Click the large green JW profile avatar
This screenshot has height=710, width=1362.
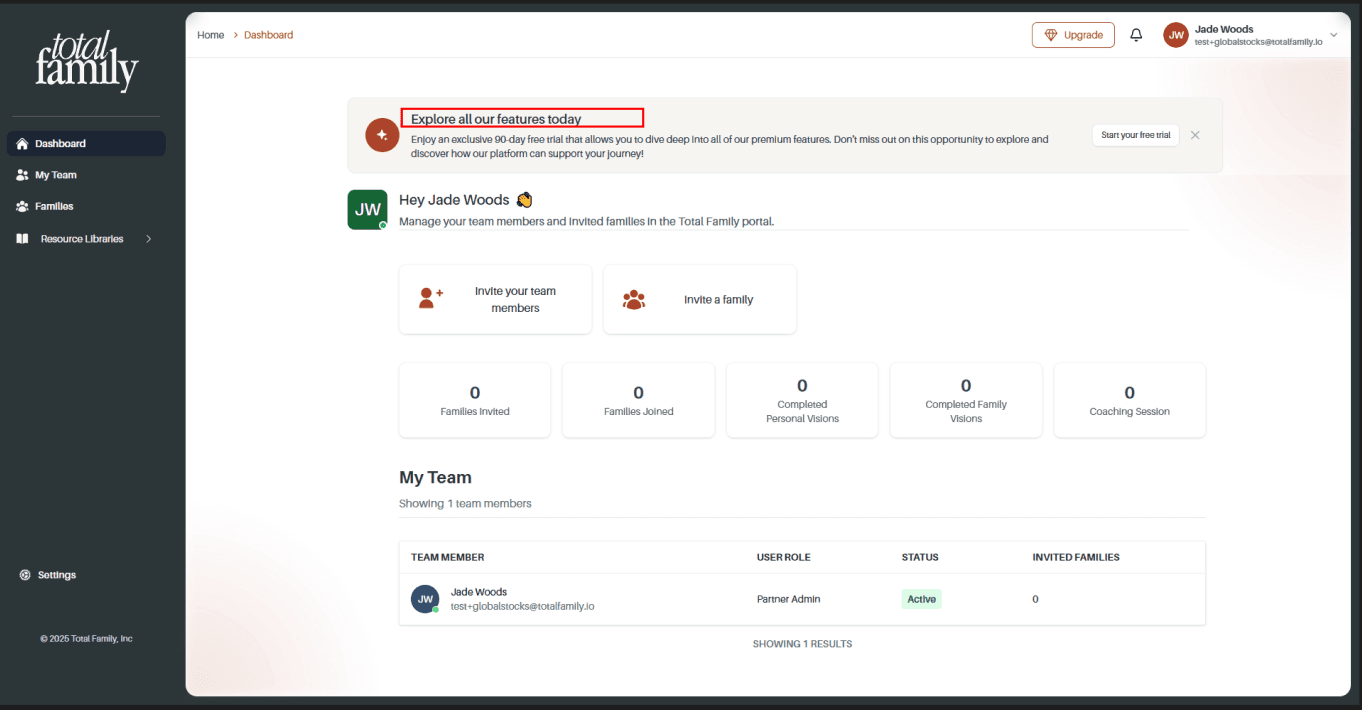coord(367,210)
